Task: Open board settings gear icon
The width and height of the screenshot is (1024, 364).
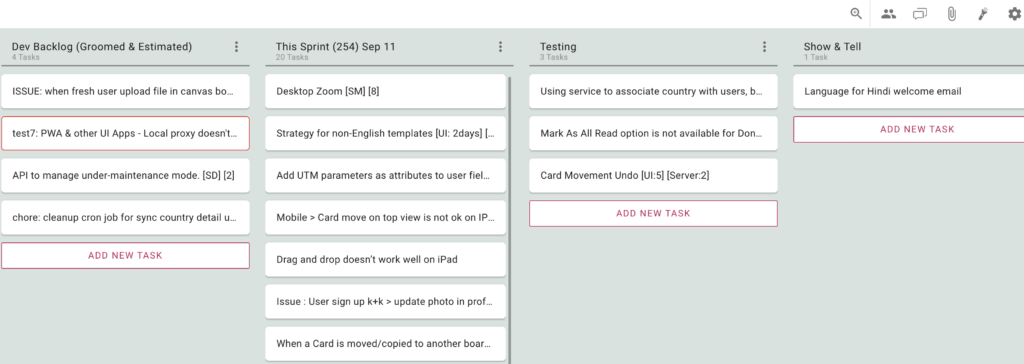Action: click(1014, 14)
